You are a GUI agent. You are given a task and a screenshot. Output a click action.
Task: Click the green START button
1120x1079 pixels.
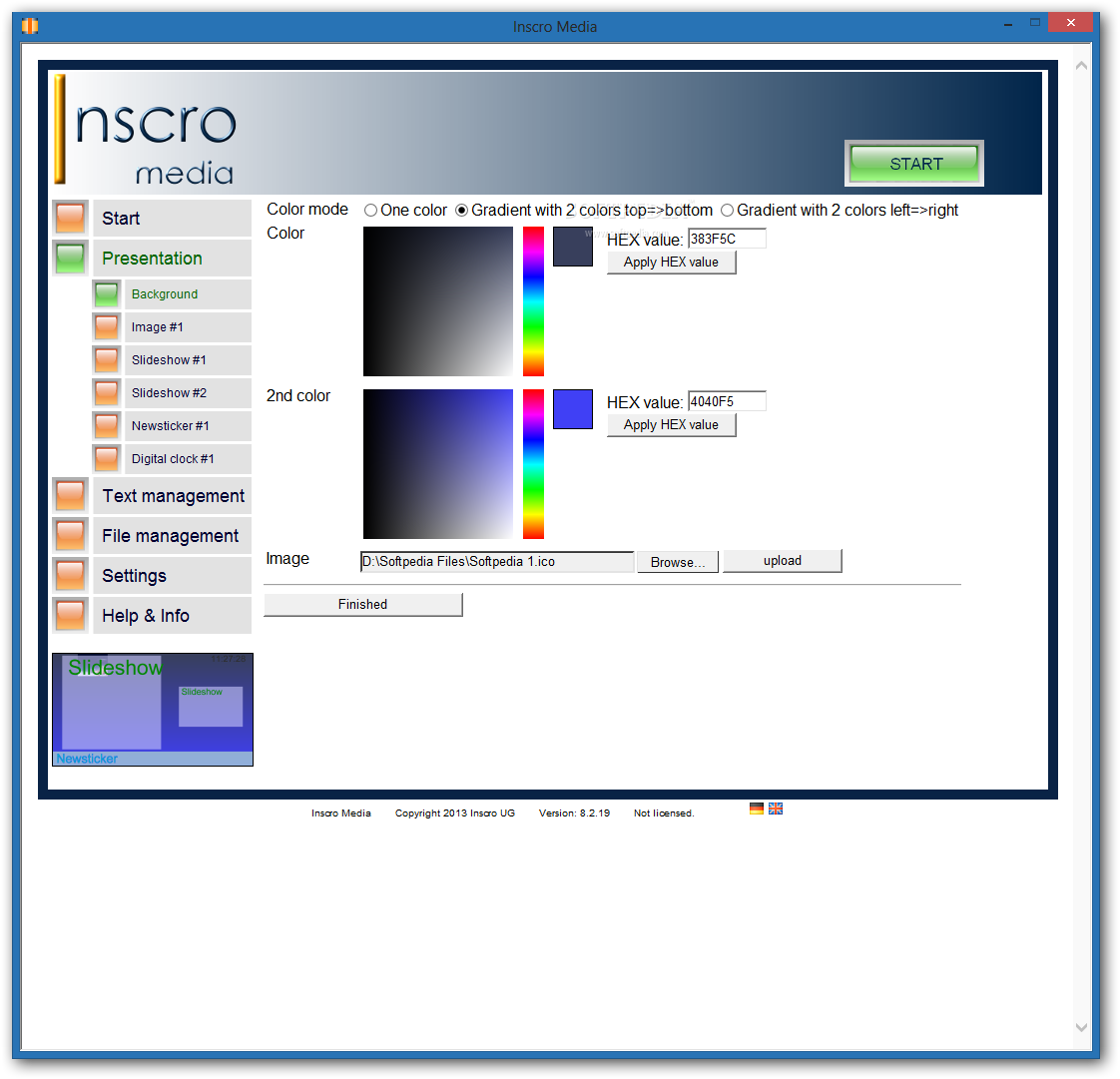[914, 164]
